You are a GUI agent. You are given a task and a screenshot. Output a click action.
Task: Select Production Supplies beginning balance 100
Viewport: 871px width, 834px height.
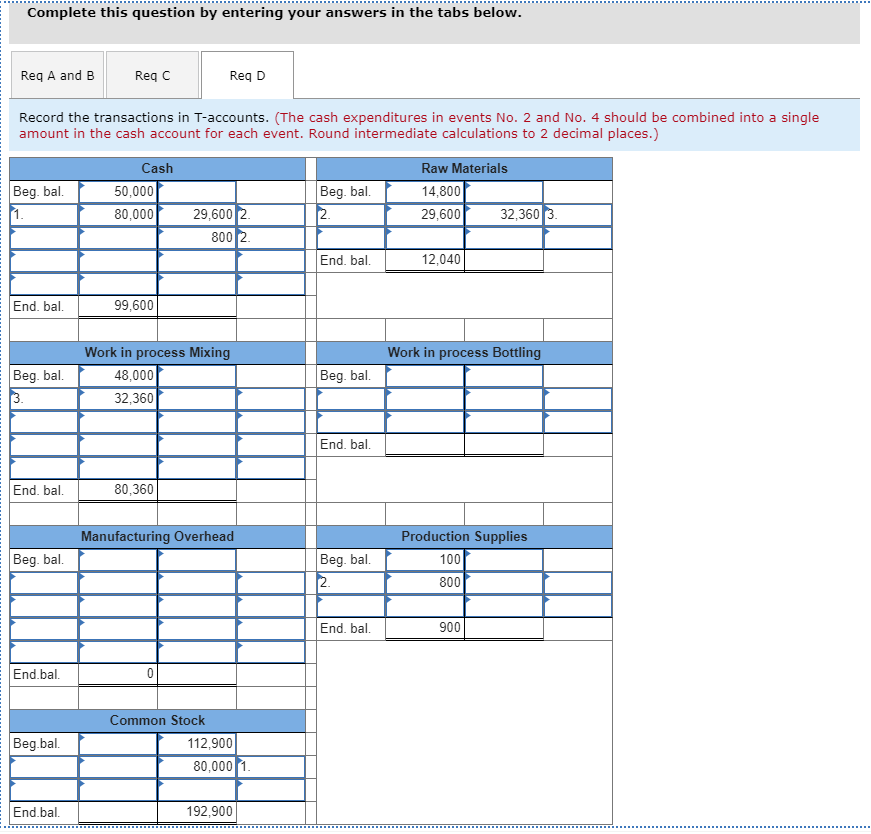coord(425,560)
